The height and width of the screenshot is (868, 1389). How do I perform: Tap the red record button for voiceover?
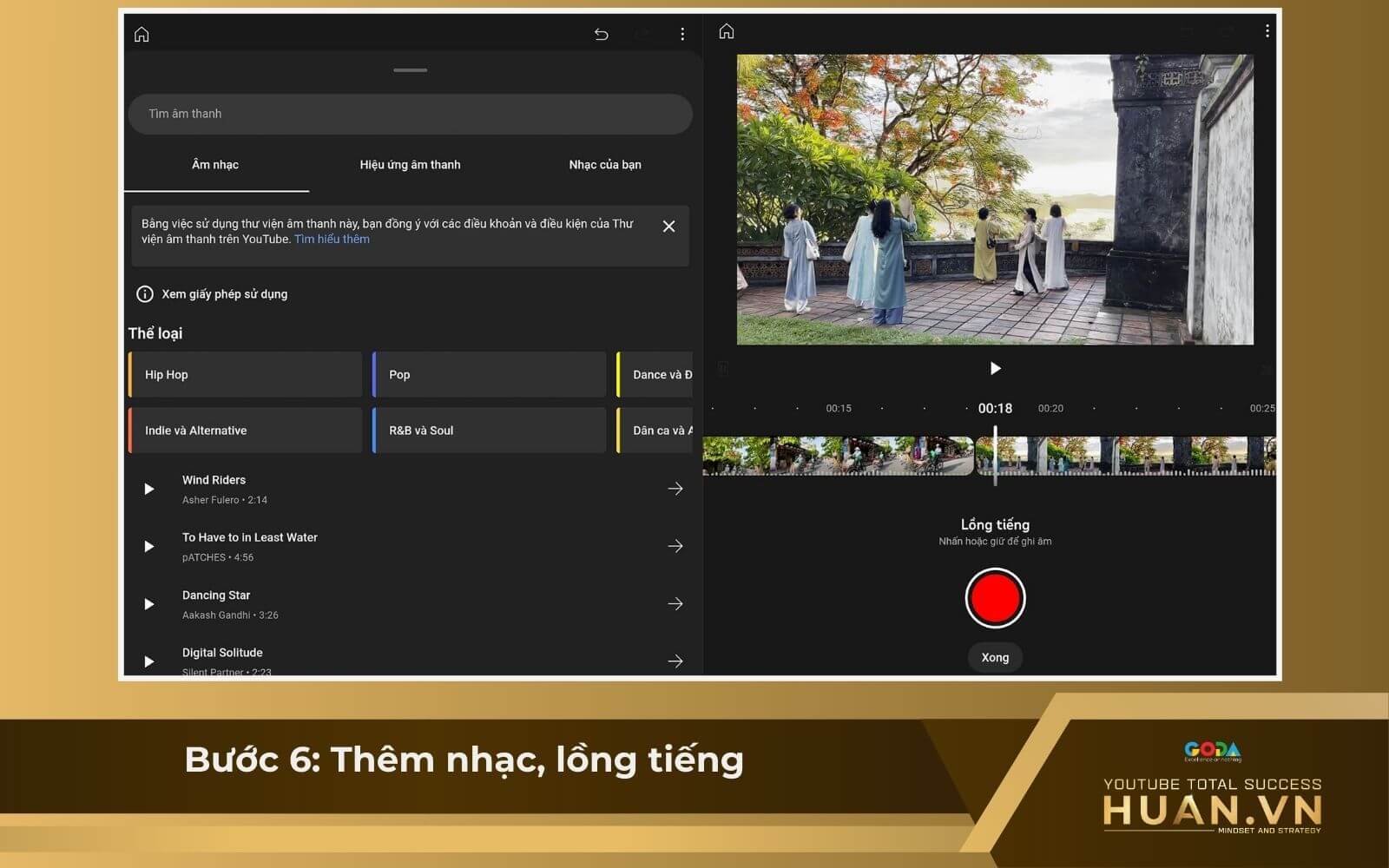(995, 598)
